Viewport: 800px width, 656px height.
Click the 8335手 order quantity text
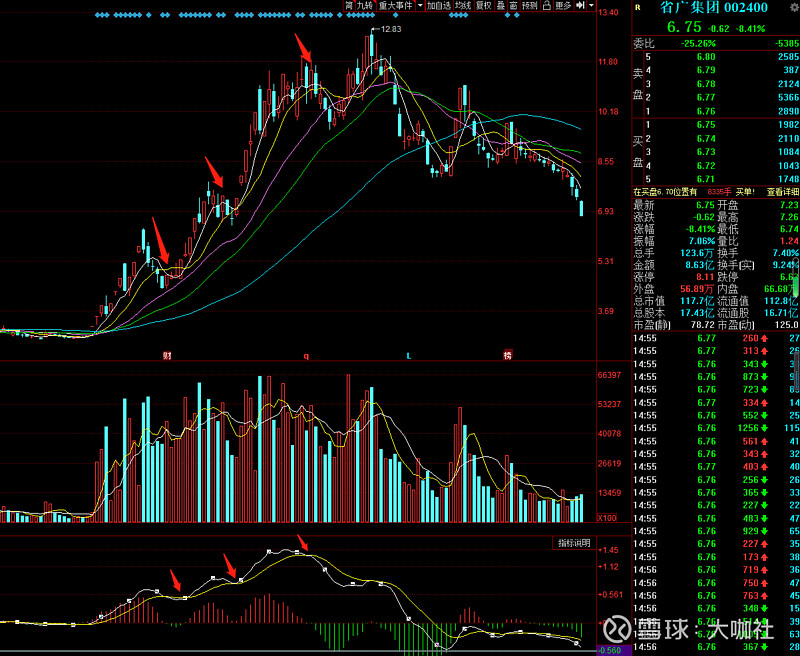719,192
